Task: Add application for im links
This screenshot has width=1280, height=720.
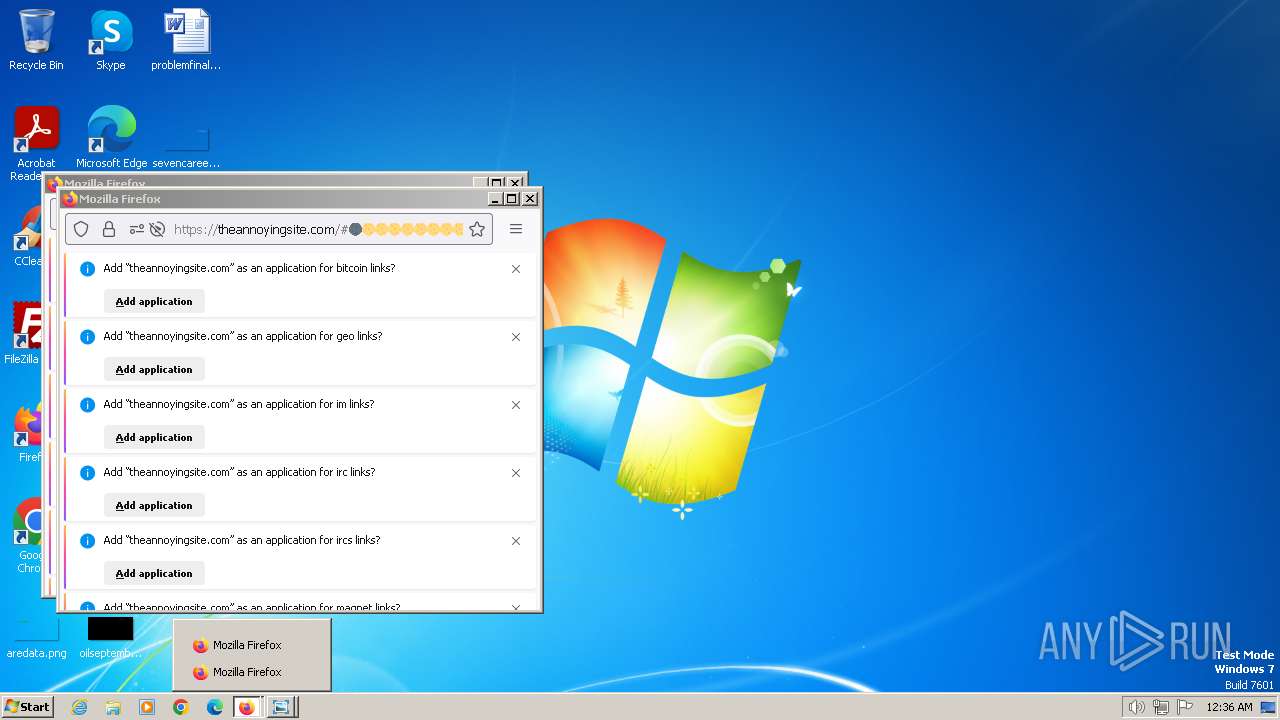Action: click(154, 437)
